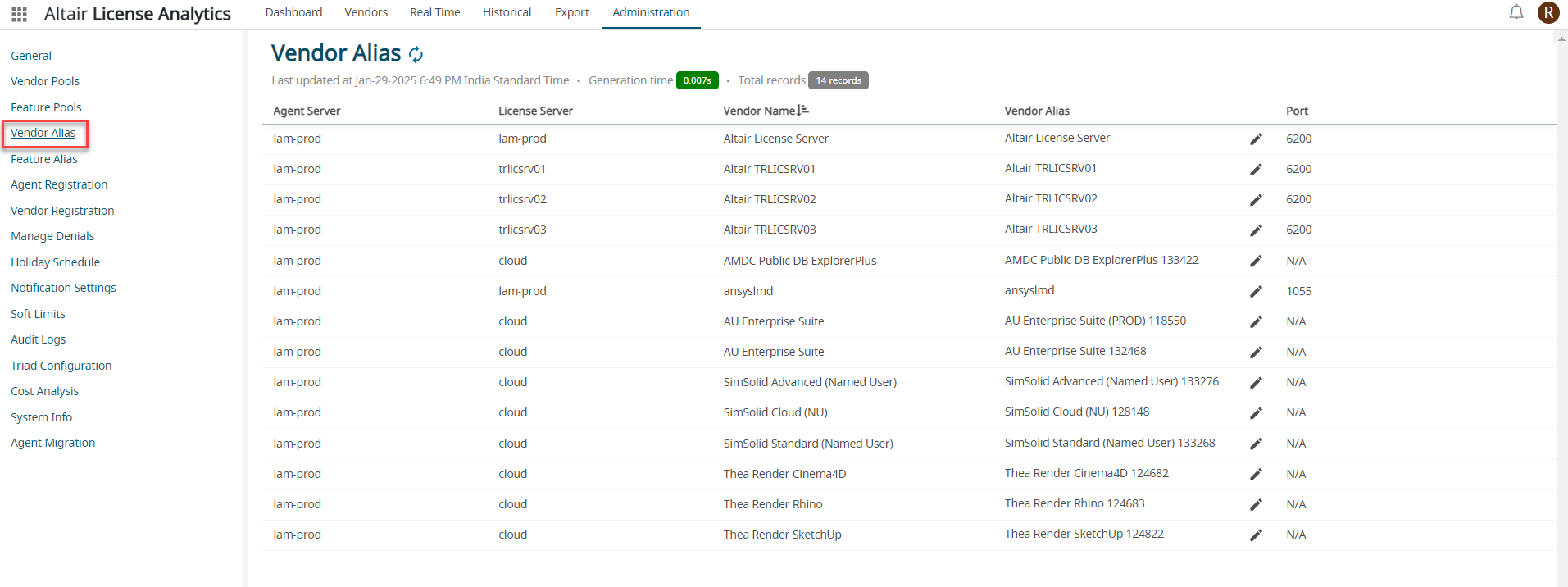Edit alias for Thea Render SketchUp
Viewport: 1568px width, 587px height.
[1255, 535]
